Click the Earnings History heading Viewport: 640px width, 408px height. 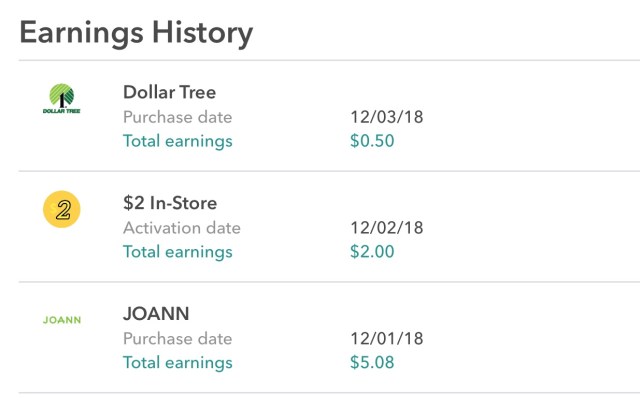pos(136,32)
